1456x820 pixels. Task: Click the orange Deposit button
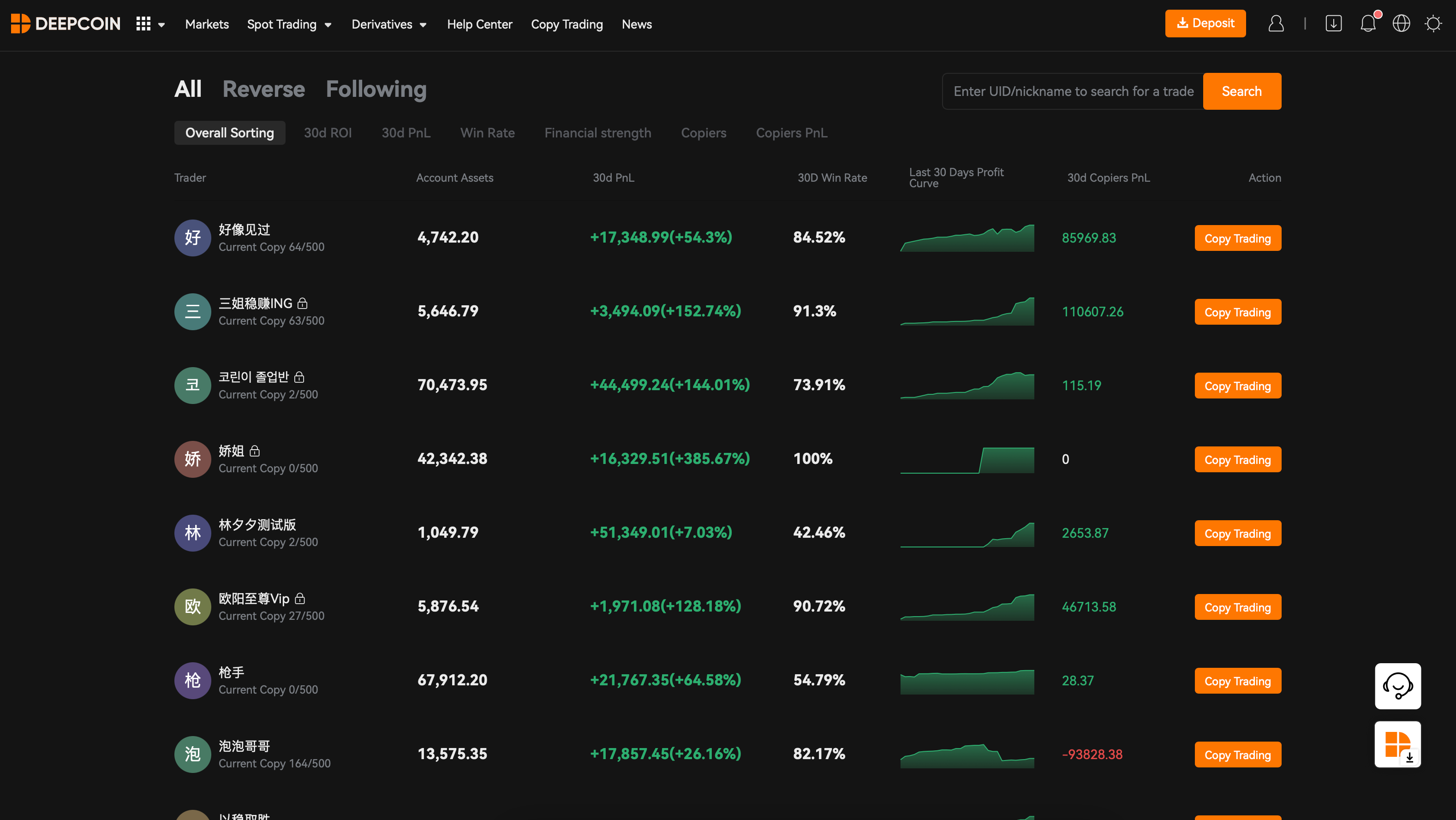coord(1205,23)
